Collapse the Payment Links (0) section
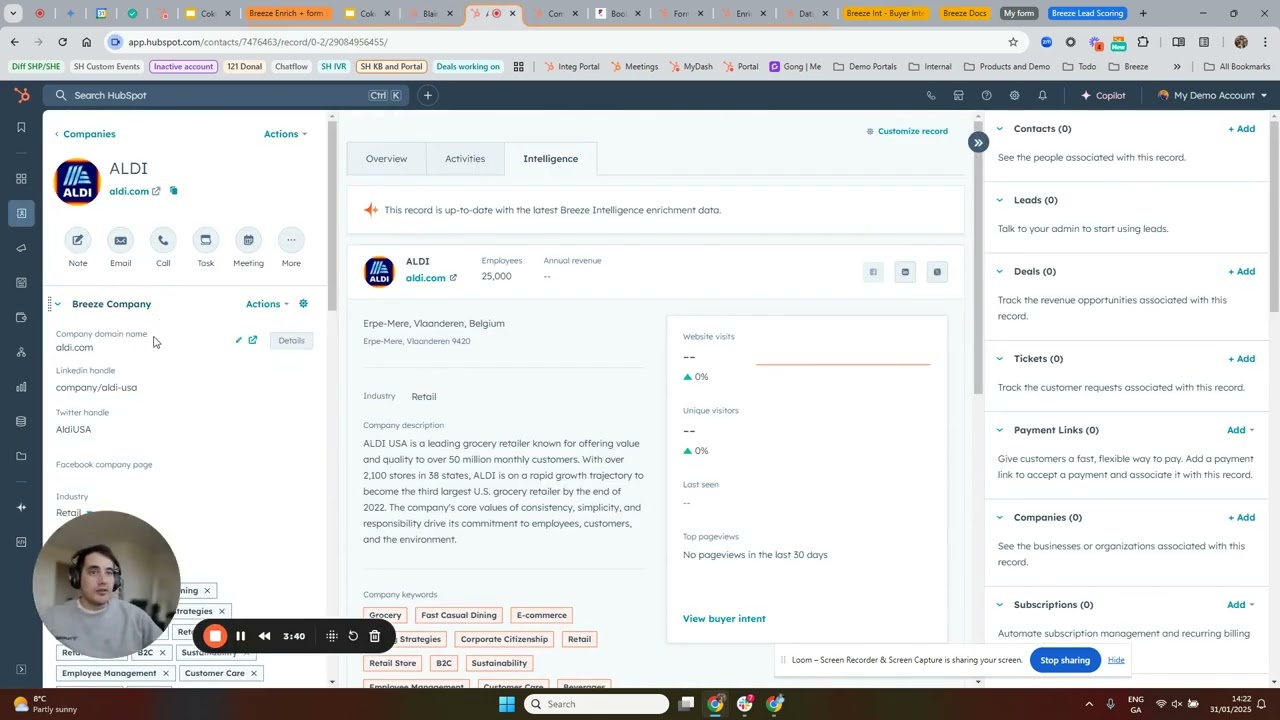1280x720 pixels. coord(999,430)
